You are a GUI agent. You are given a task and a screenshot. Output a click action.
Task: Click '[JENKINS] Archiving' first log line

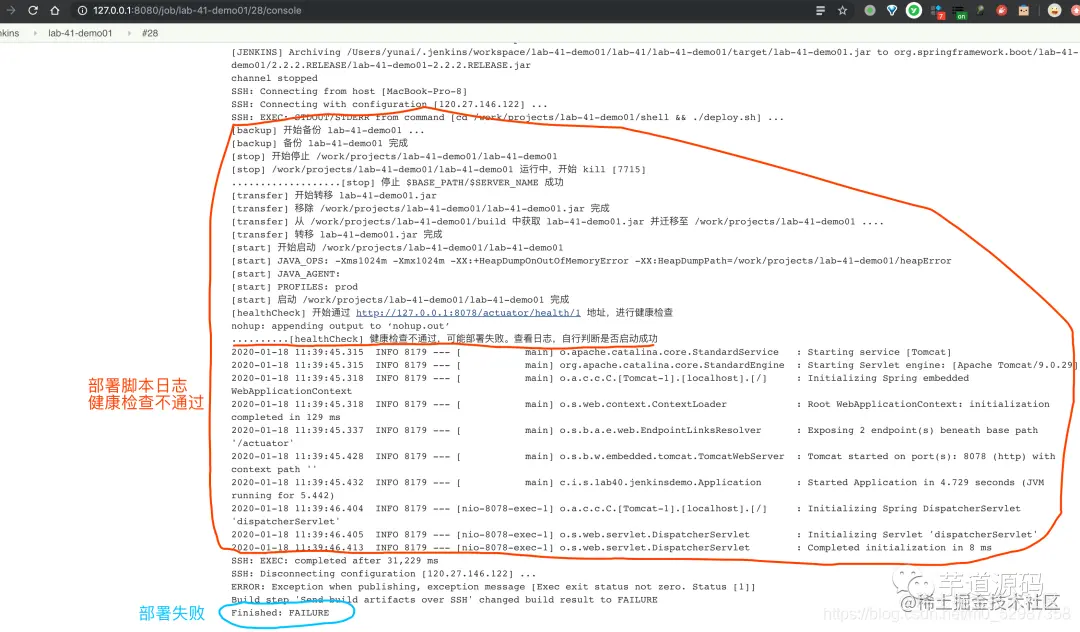click(x=654, y=52)
